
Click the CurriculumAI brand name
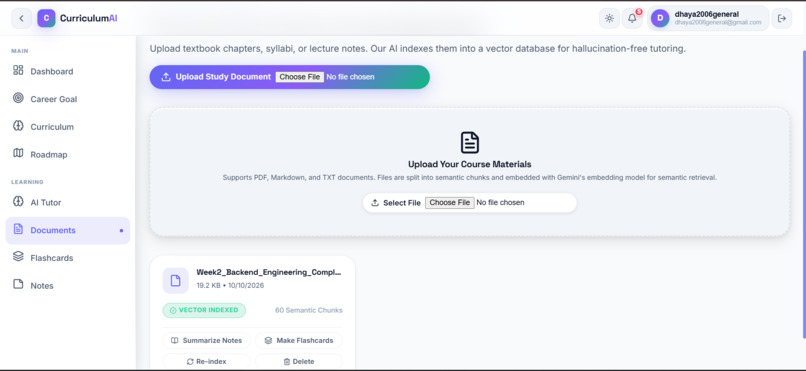(x=88, y=18)
